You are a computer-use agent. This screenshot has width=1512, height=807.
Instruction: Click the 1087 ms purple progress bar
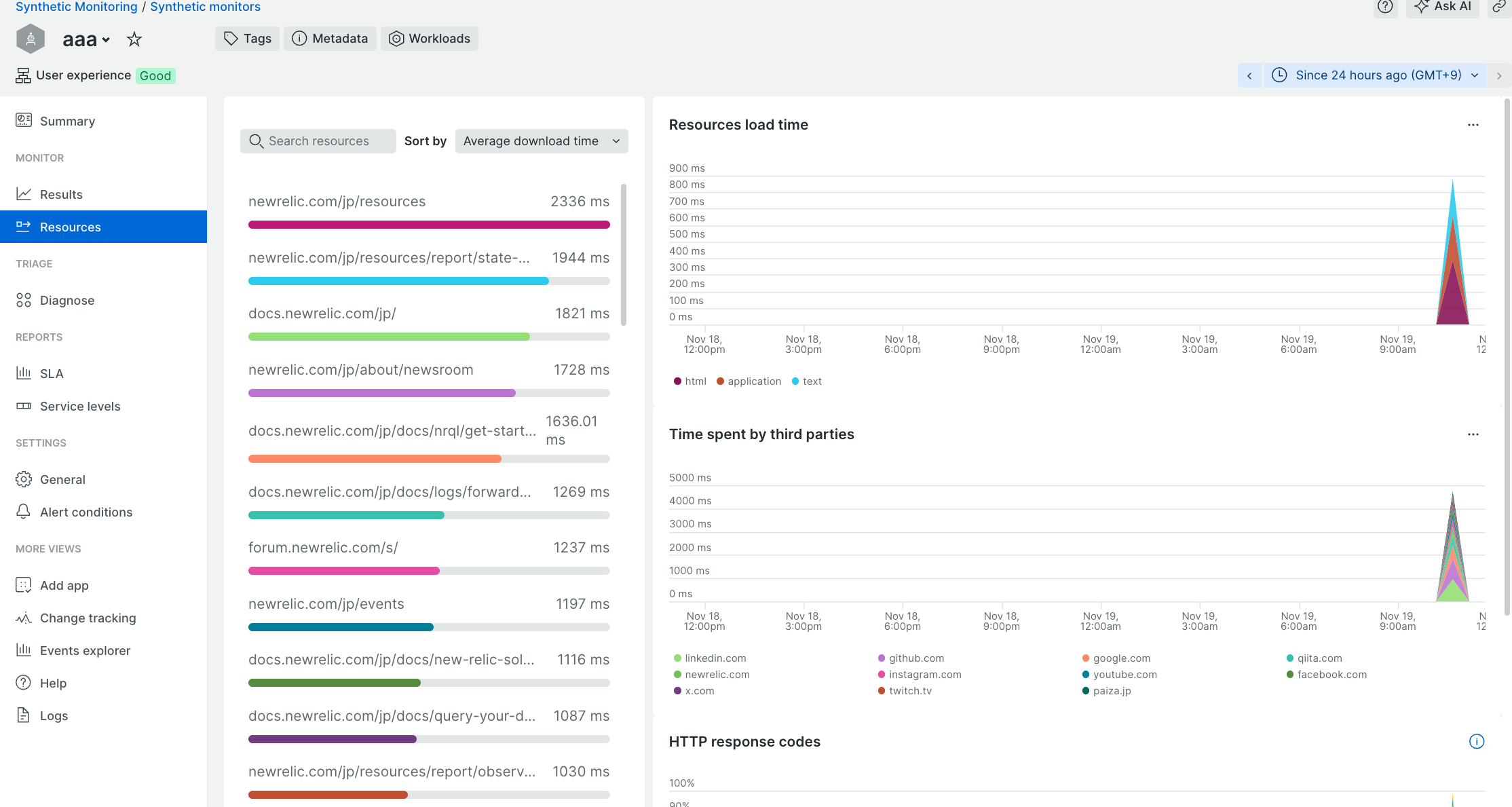coord(333,739)
